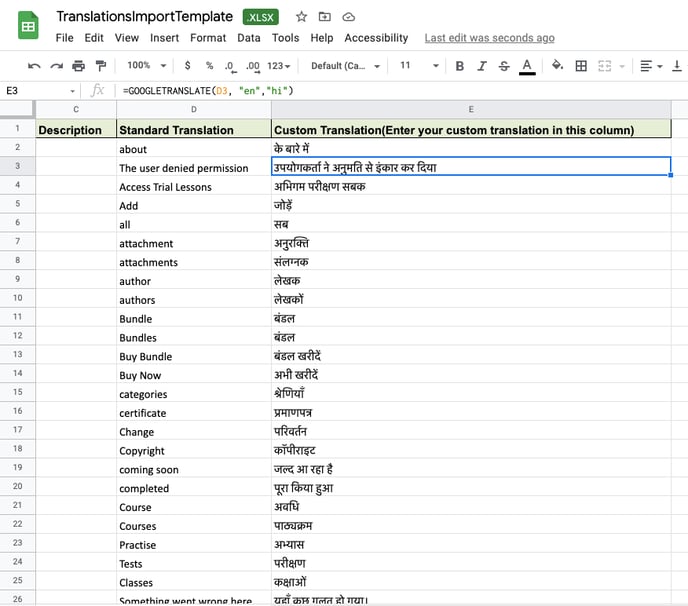Image resolution: width=688 pixels, height=606 pixels.
Task: Open the View menu
Action: coord(127,38)
